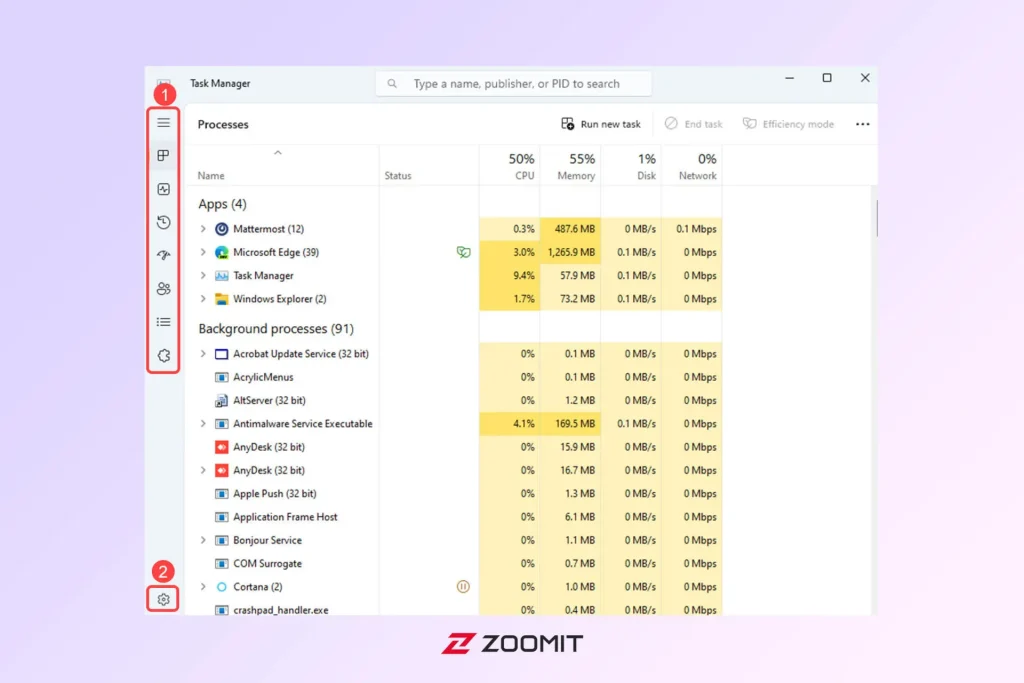Viewport: 1024px width, 683px height.
Task: Expand Acrobat Update Service (32 bit)
Action: tap(202, 354)
